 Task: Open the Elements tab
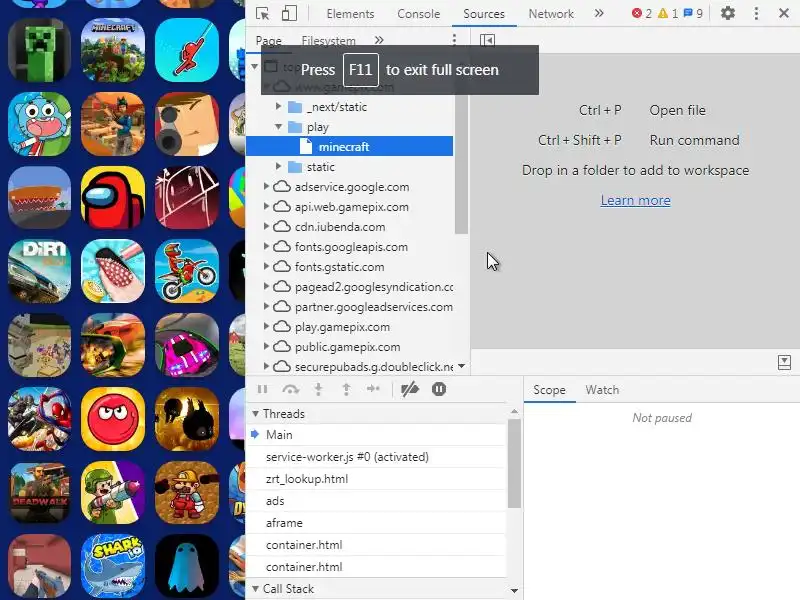tap(350, 14)
